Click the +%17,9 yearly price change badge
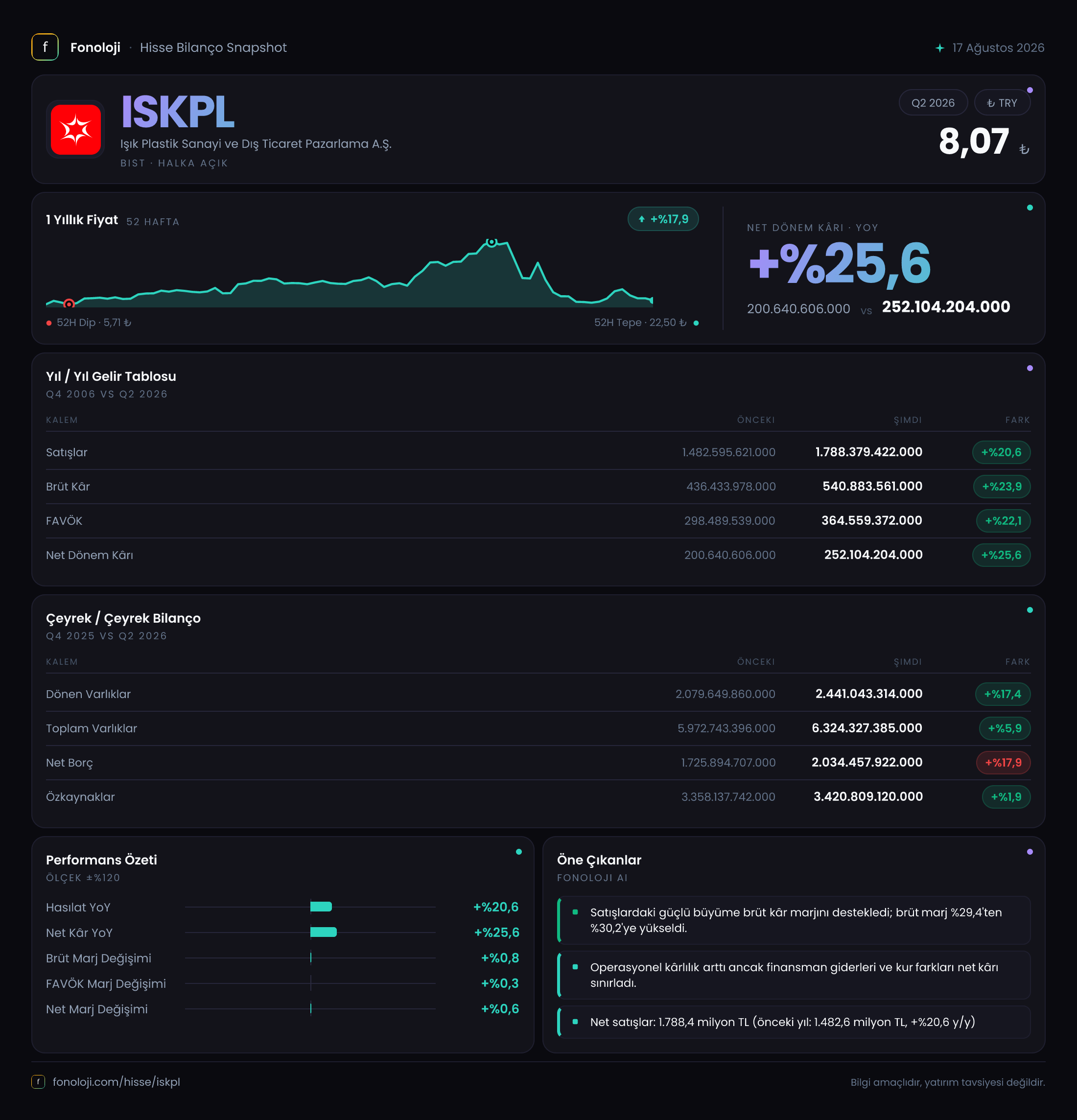The width and height of the screenshot is (1077, 1120). click(663, 219)
